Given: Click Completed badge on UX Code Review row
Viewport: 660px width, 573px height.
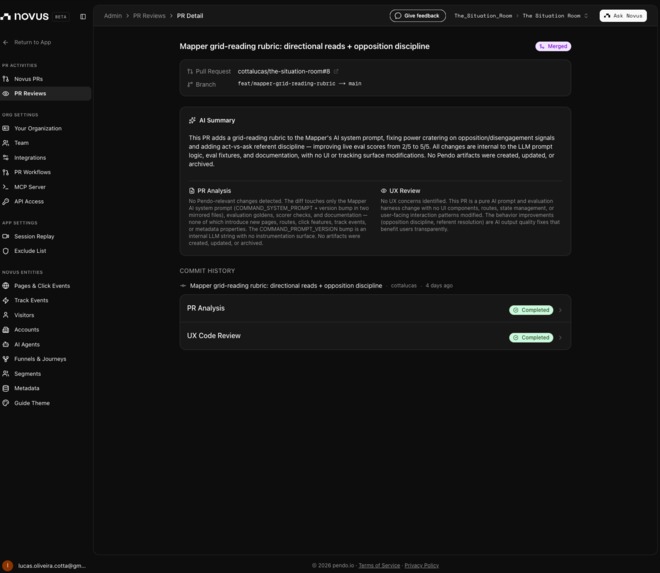Looking at the screenshot, I should (531, 338).
